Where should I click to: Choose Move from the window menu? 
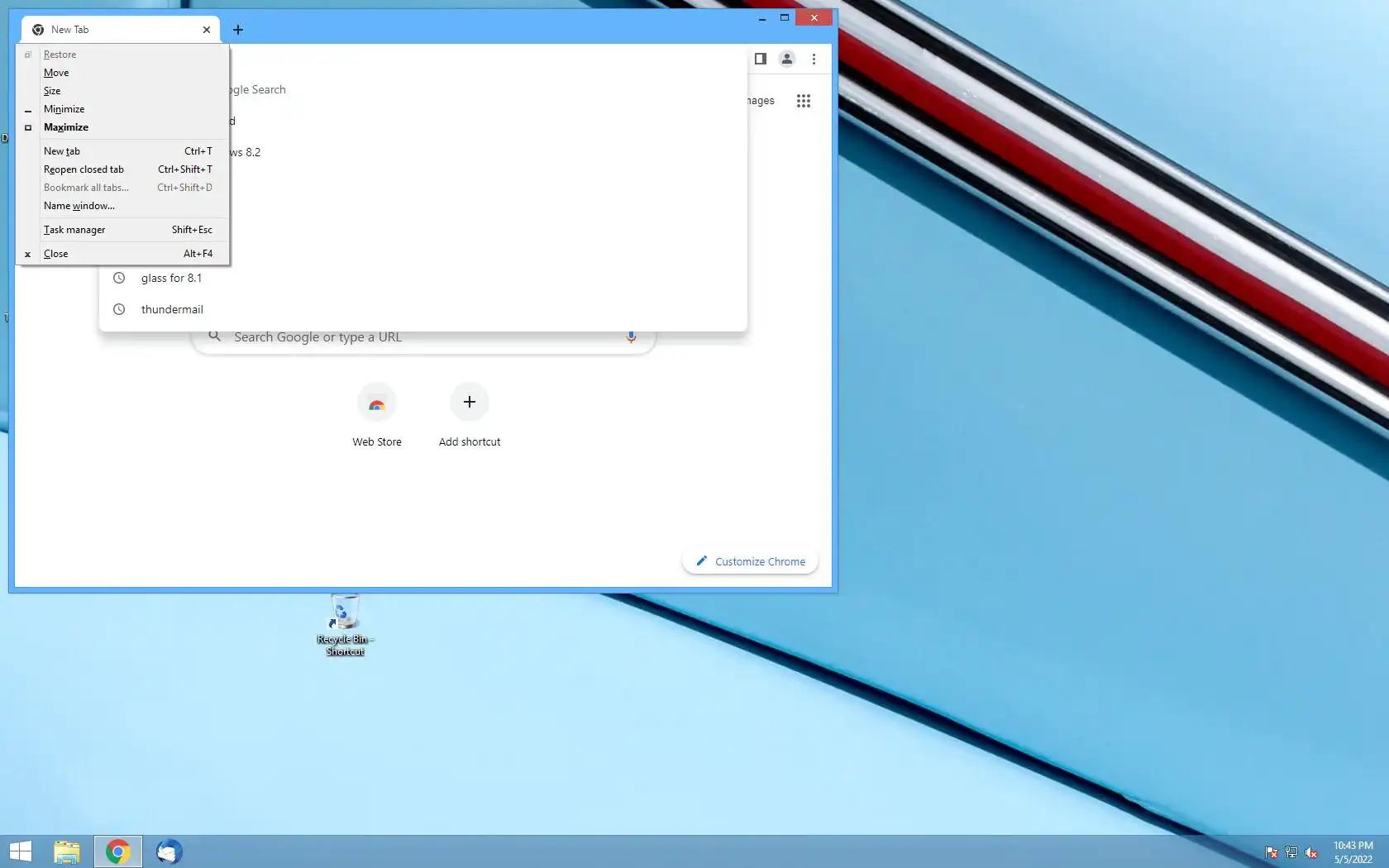(x=122, y=73)
